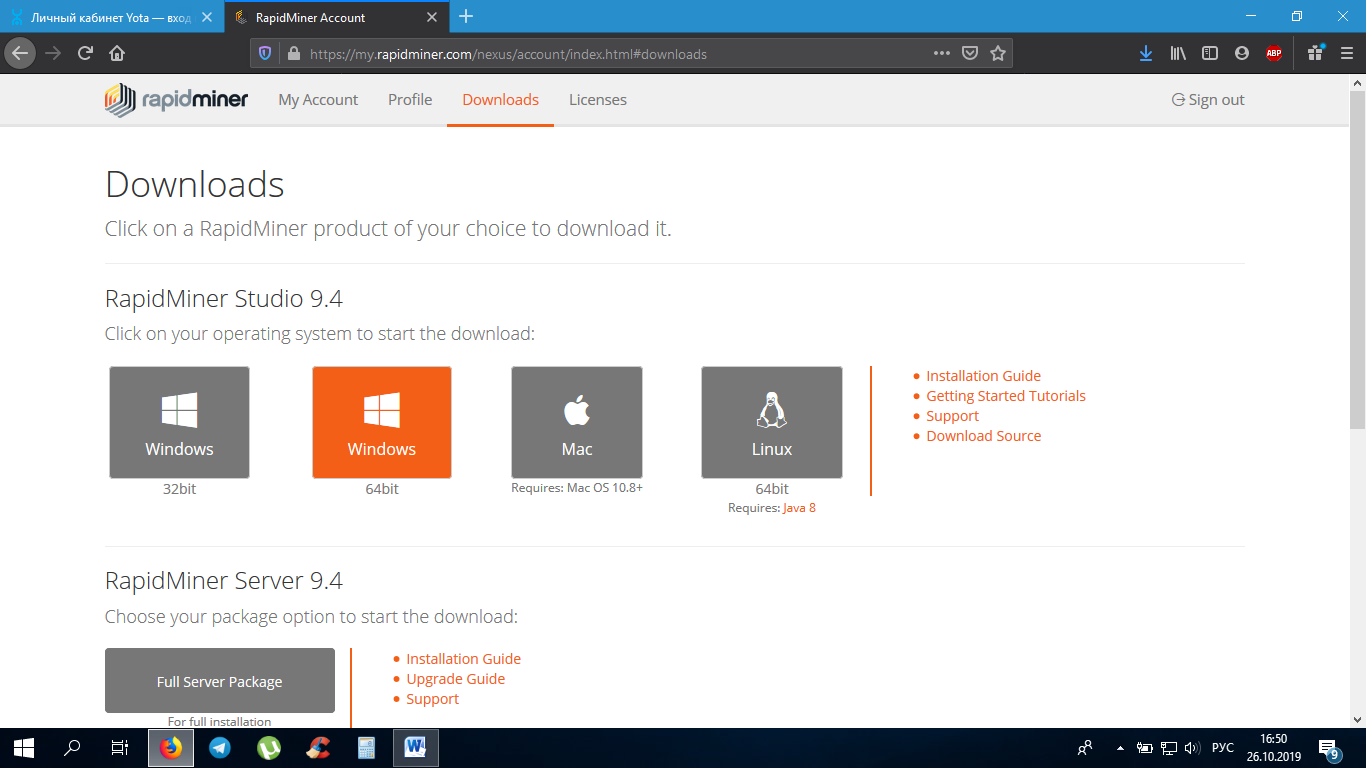Screen dimensions: 1366x768
Task: Open uTorrent from taskbar
Action: (269, 748)
